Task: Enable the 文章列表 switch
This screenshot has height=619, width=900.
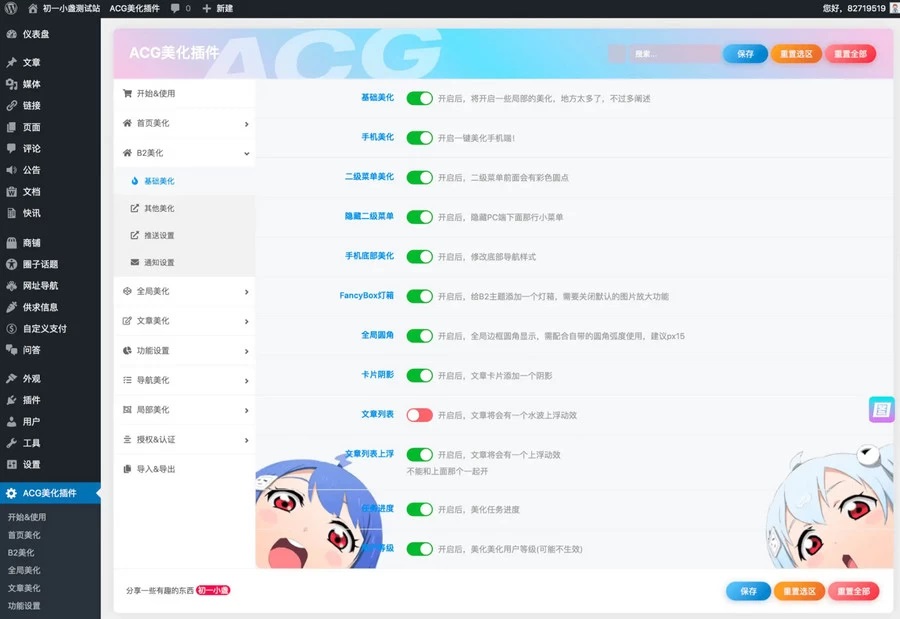Action: click(x=420, y=414)
